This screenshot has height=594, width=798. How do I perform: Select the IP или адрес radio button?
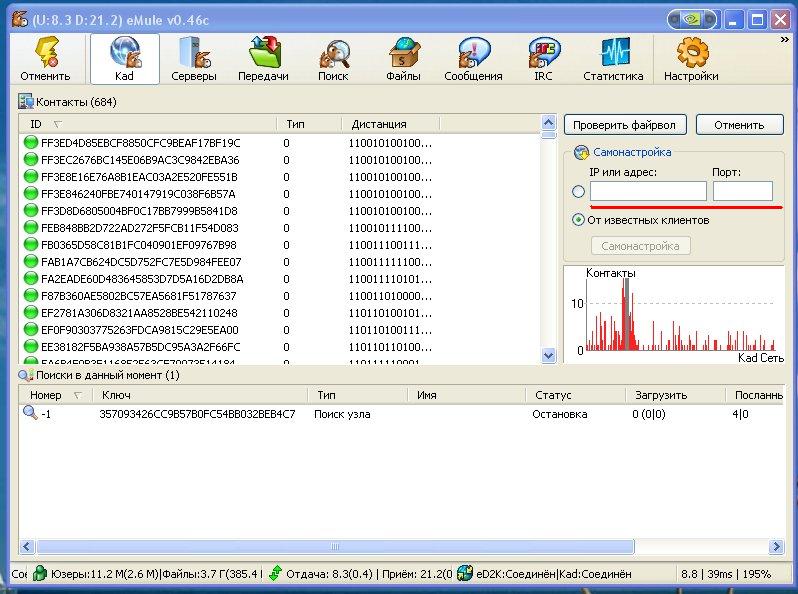578,191
